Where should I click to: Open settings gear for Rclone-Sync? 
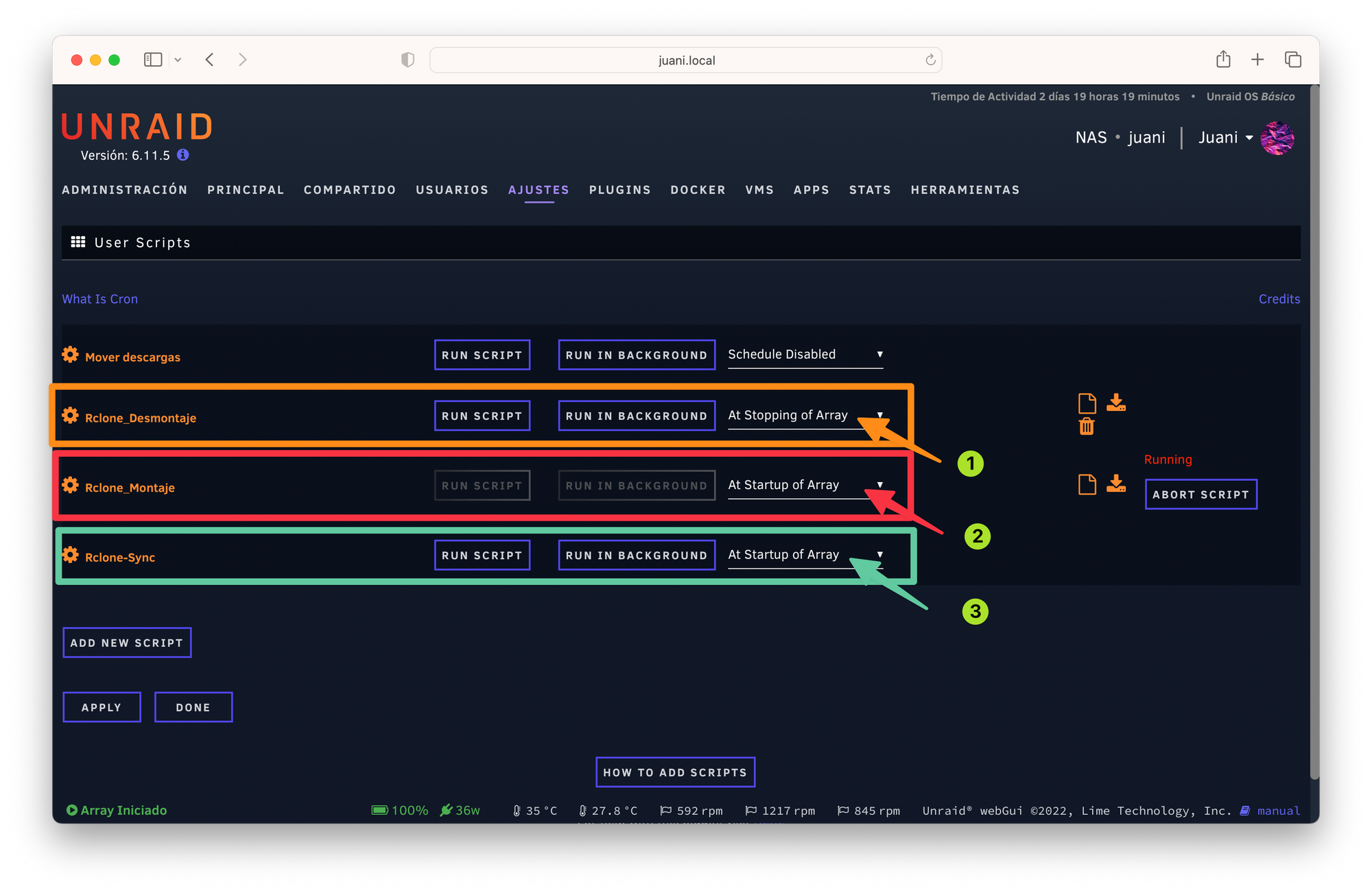click(70, 555)
